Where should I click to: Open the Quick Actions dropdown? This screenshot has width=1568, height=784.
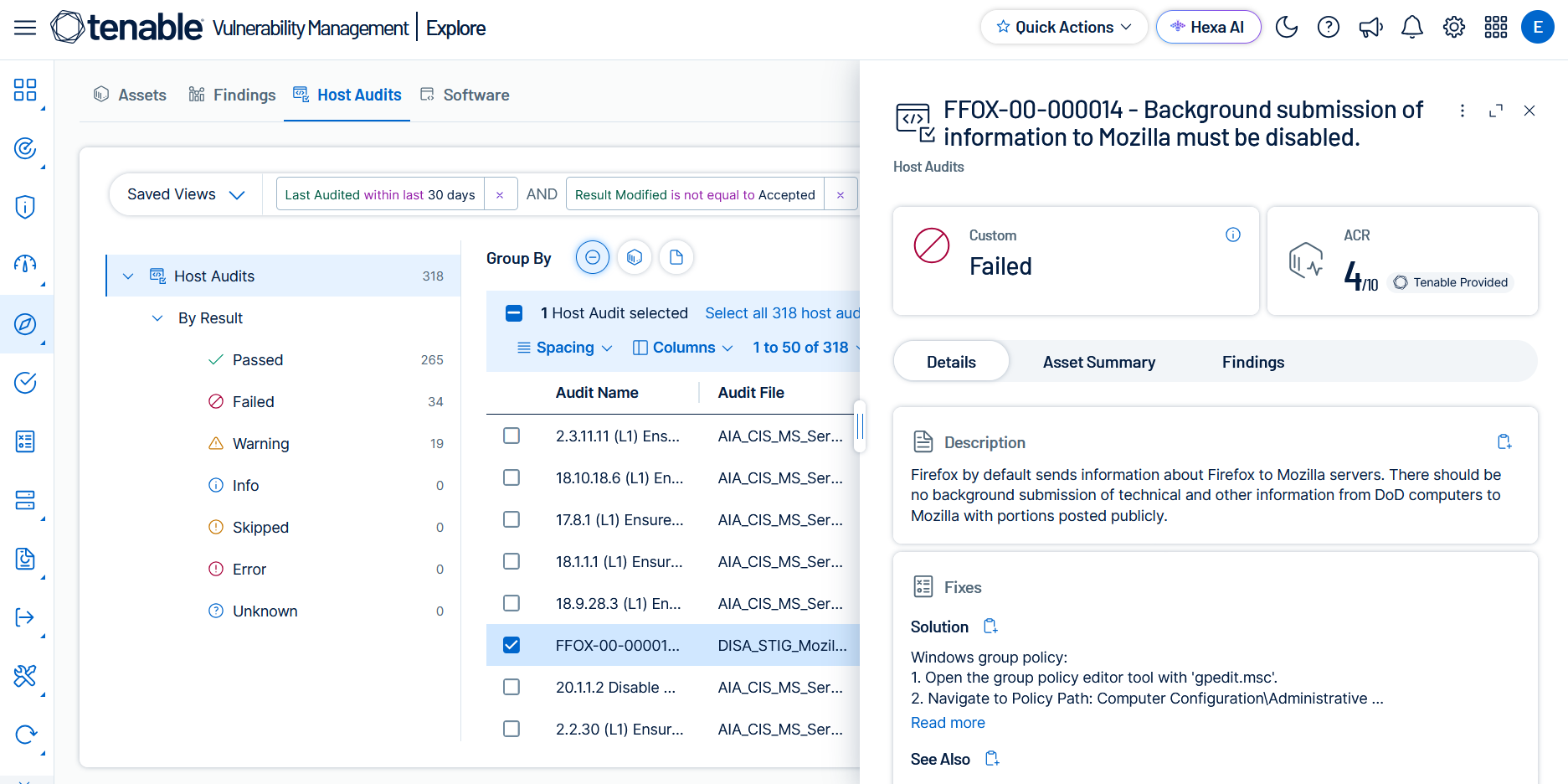(1064, 27)
